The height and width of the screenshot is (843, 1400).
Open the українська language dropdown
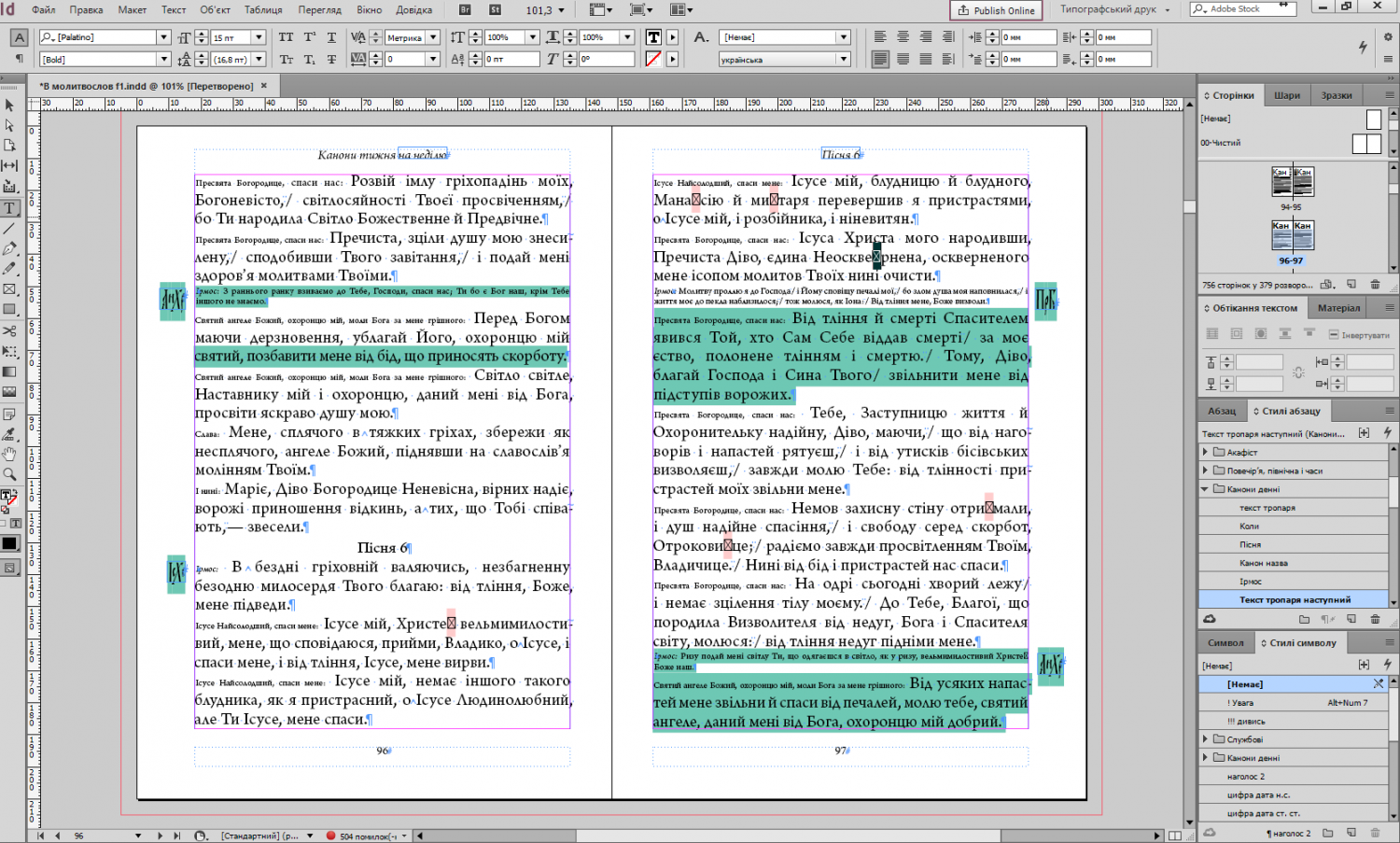click(844, 59)
